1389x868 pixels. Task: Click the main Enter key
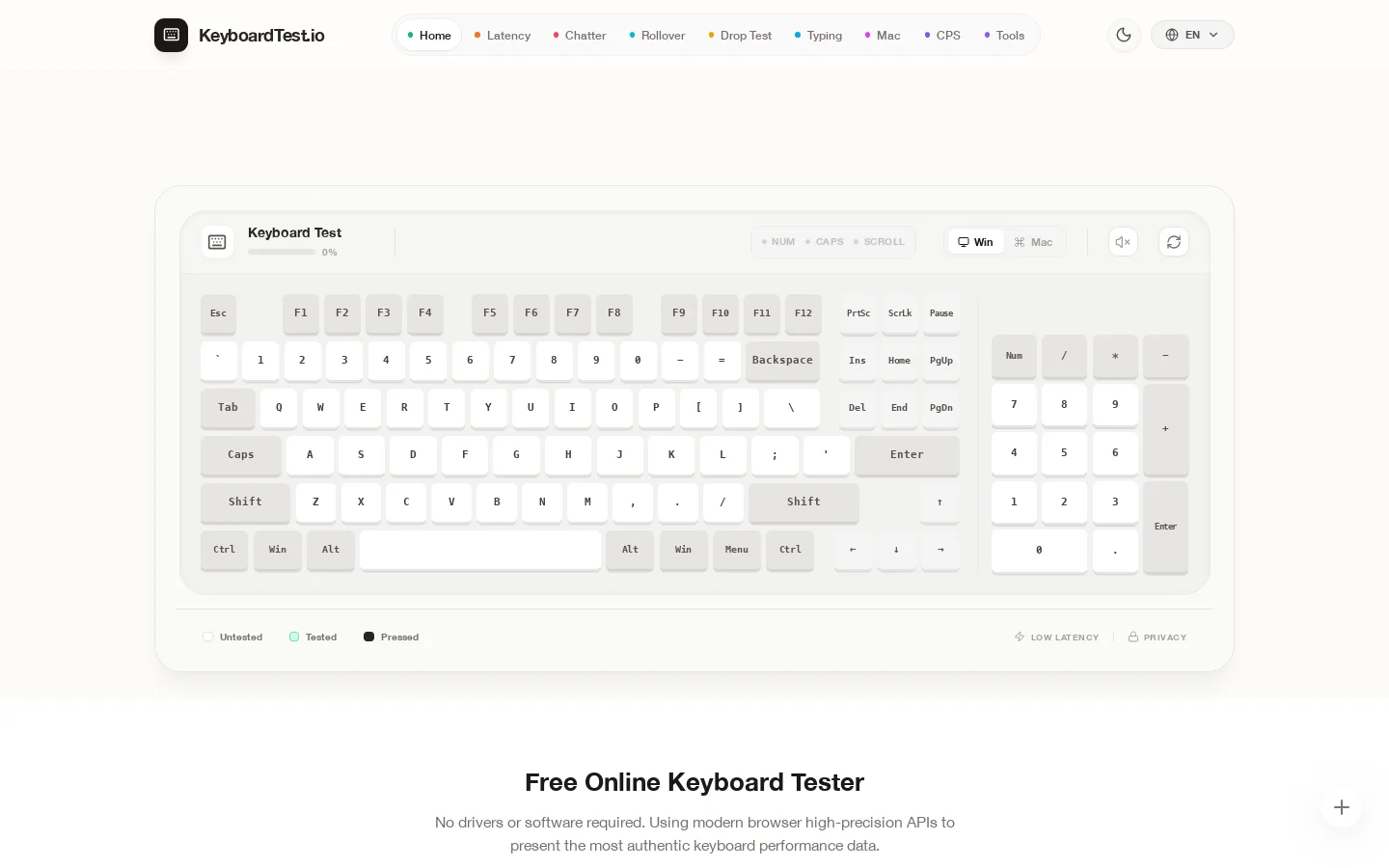[907, 454]
